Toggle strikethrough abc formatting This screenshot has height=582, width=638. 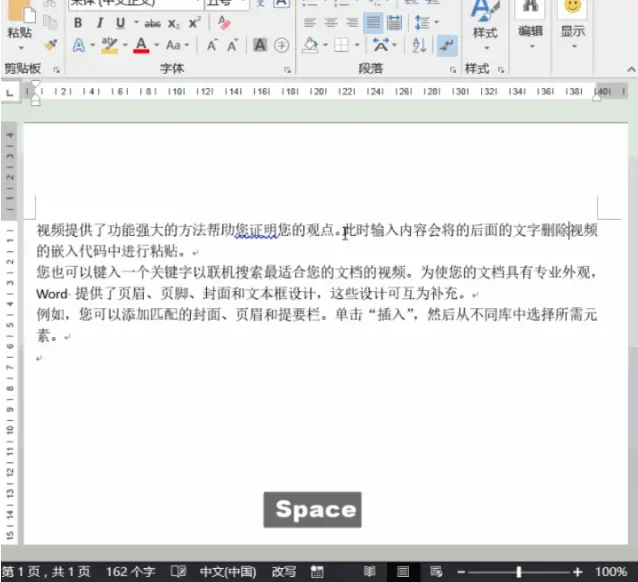point(153,24)
